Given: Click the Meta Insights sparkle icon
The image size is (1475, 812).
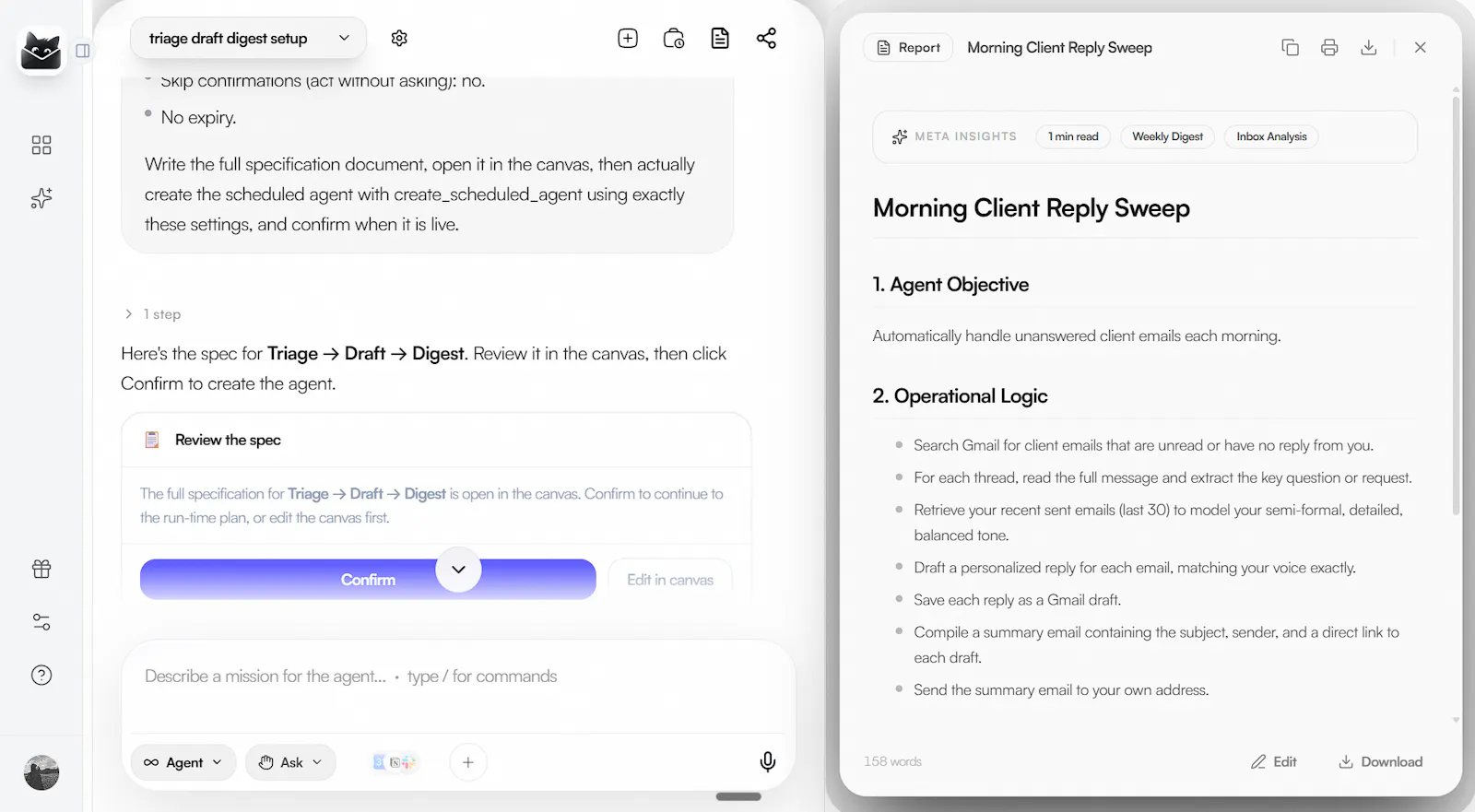Looking at the screenshot, I should 900,136.
